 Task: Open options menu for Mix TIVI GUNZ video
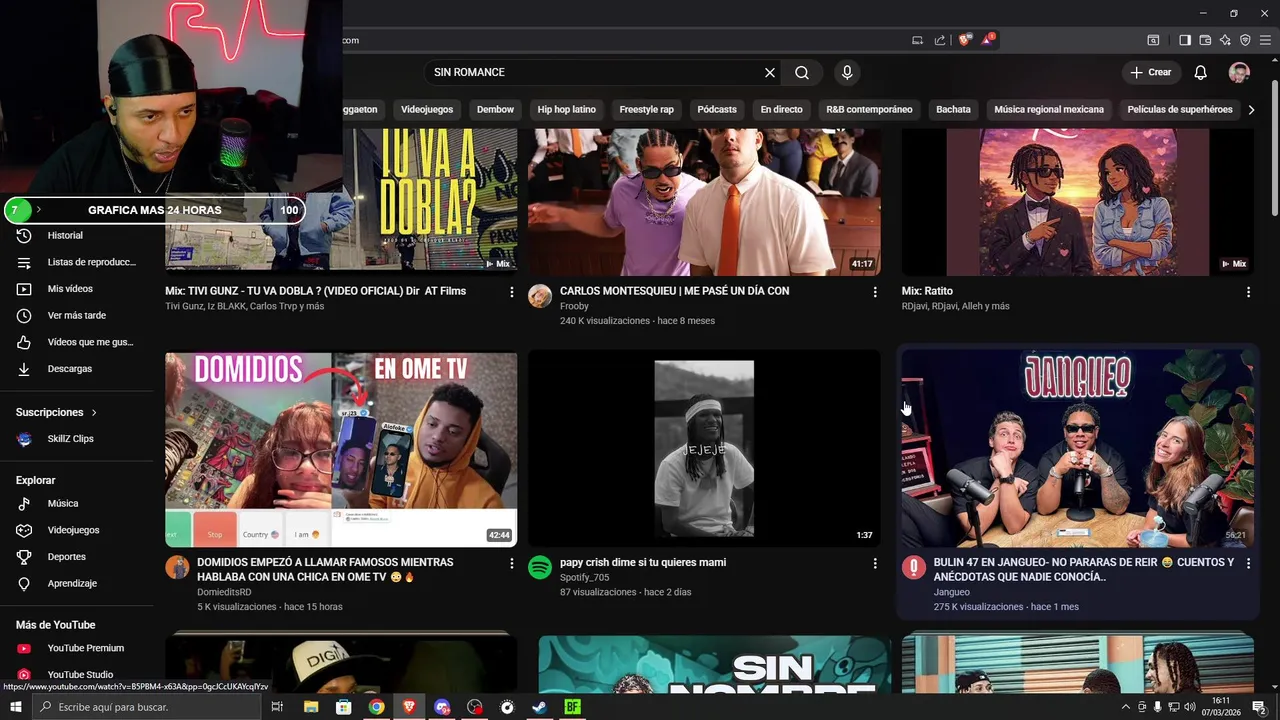[x=512, y=292]
